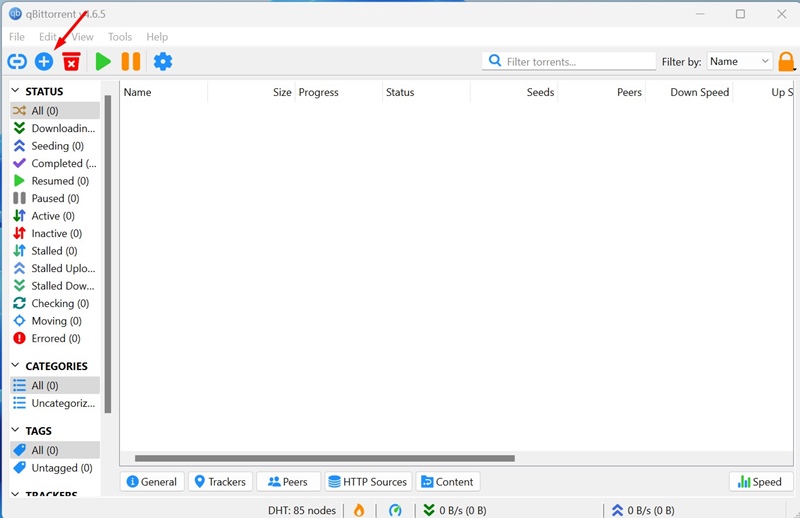Viewport: 800px width, 518px height.
Task: Select the Completed status filter
Action: (55, 163)
